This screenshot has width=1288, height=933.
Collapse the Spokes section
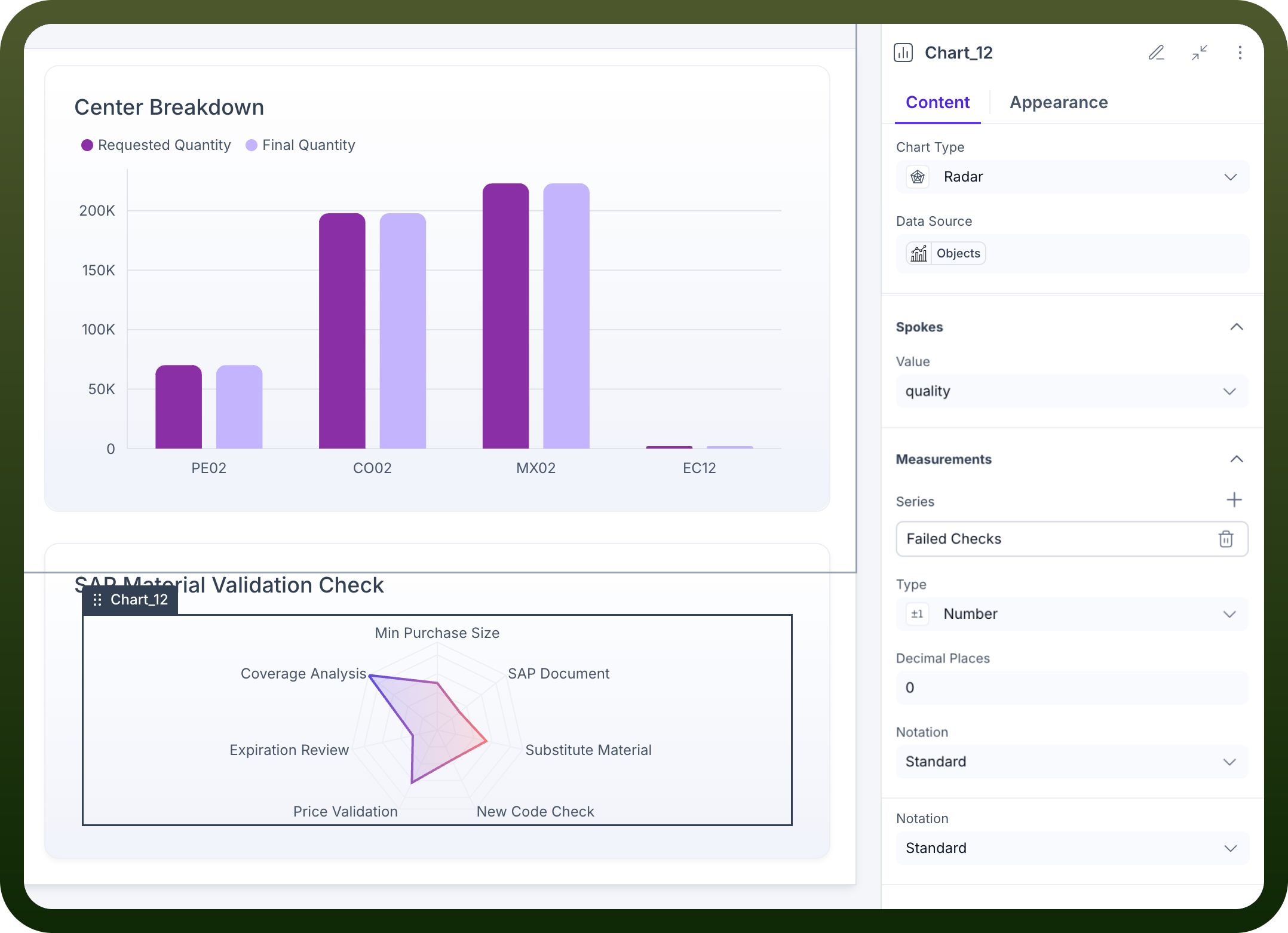1237,327
